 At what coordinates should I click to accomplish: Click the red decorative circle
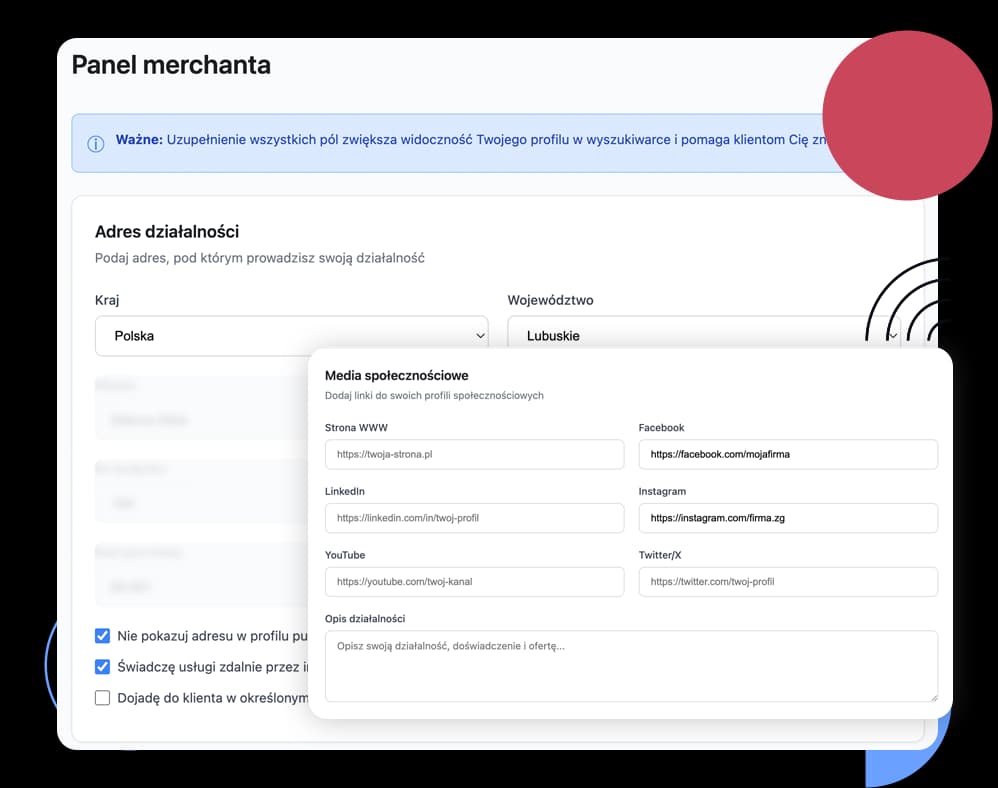point(907,115)
